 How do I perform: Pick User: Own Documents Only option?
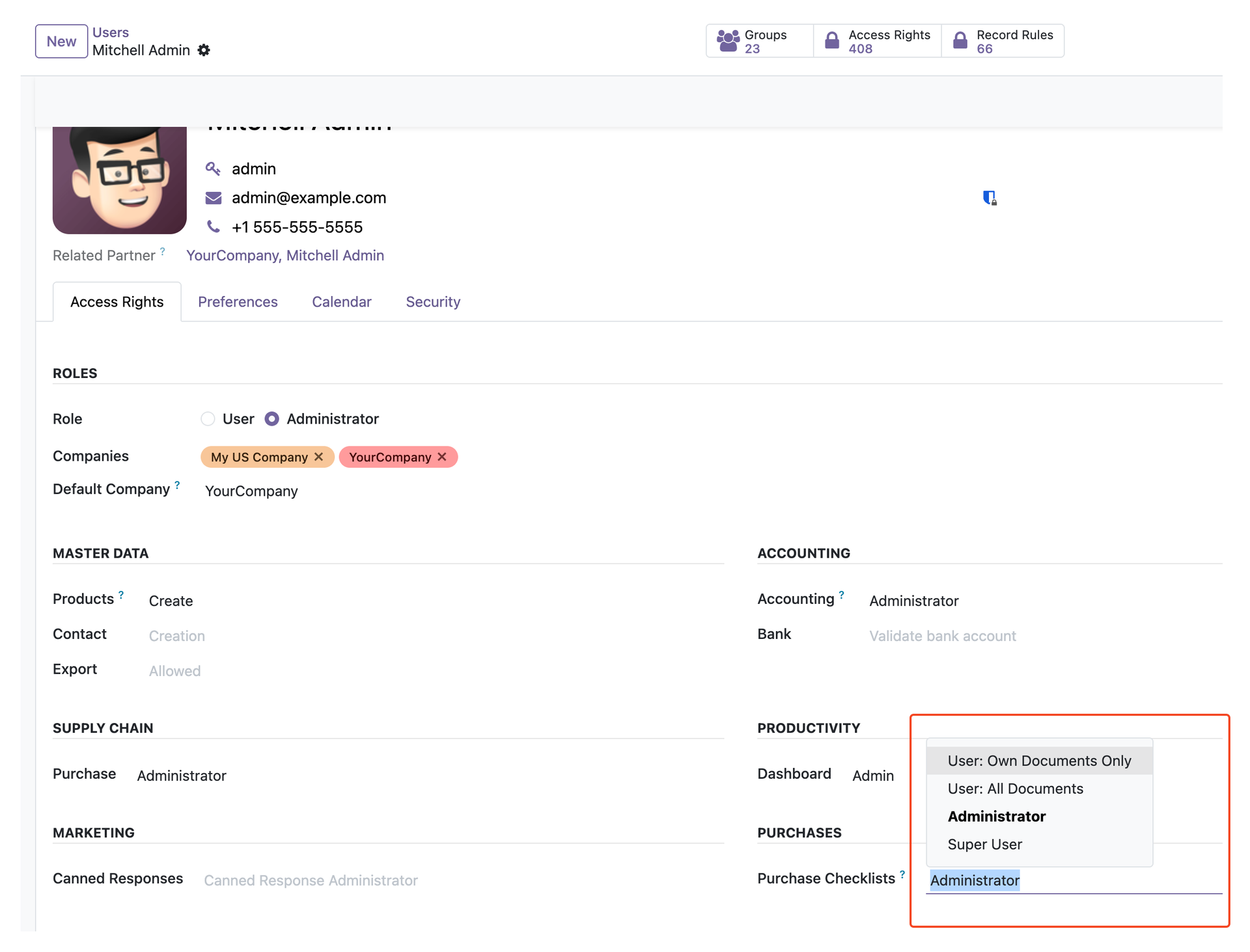pos(1039,760)
